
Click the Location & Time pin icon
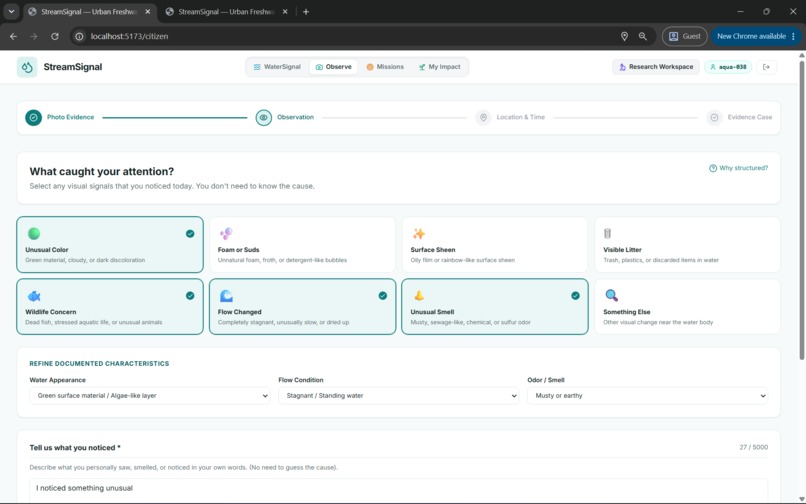483,118
